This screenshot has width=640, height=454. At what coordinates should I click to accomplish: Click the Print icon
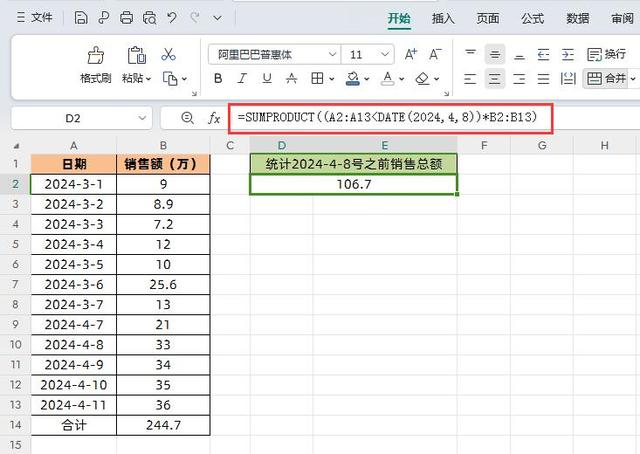click(x=126, y=18)
